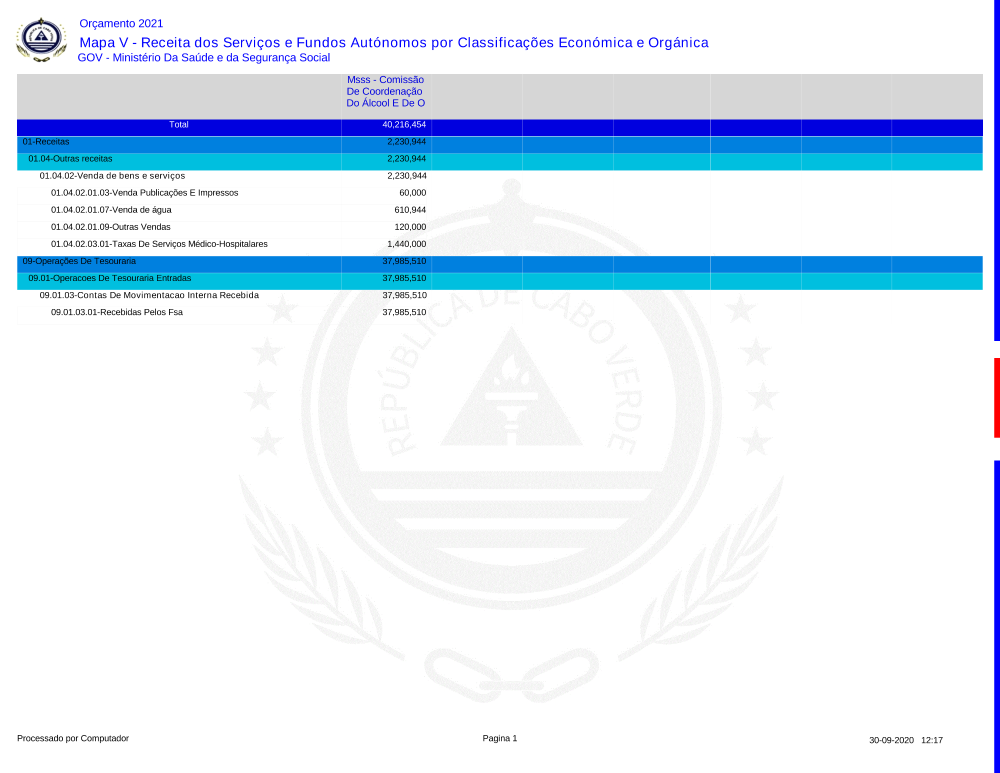Screen dimensions: 1000x773
Task: Click the 'Total' row label
Action: click(x=179, y=125)
